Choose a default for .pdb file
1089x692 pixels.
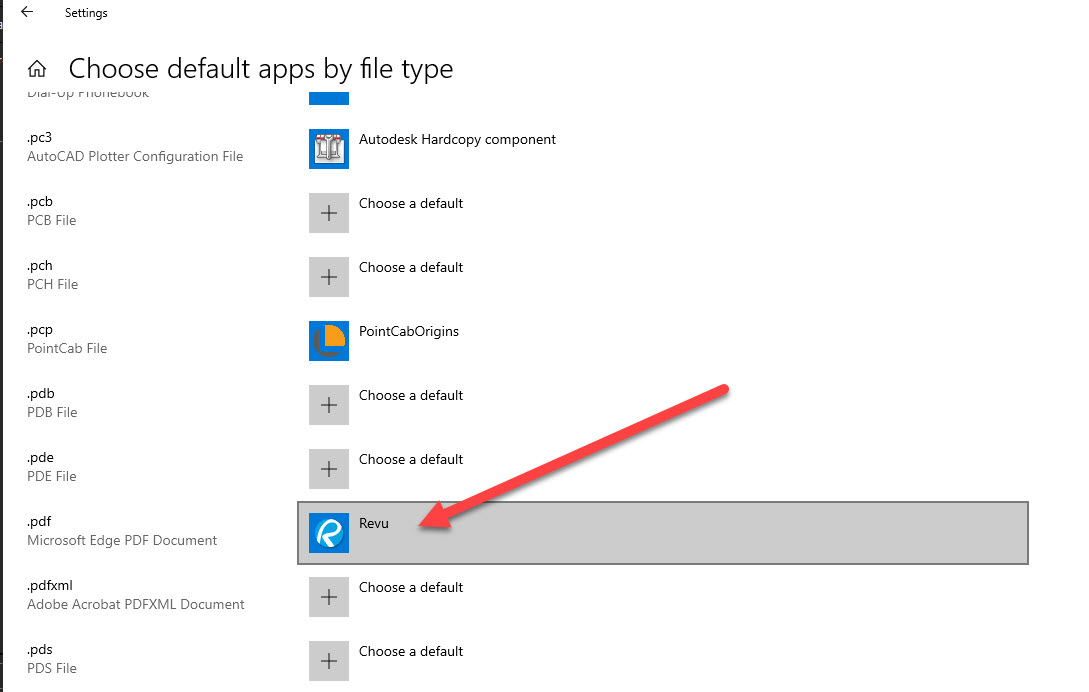point(410,395)
